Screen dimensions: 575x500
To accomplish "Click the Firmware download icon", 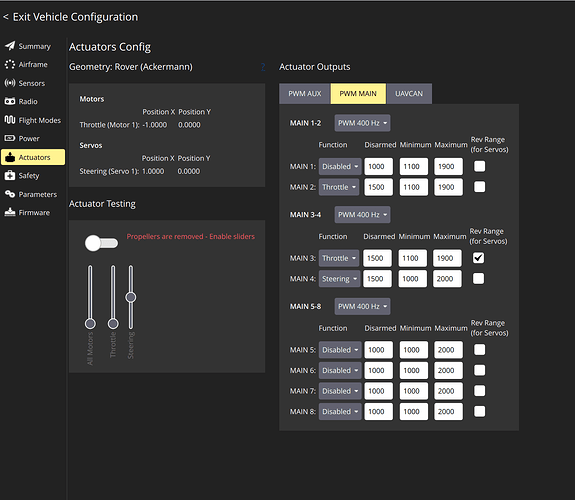I will point(10,212).
